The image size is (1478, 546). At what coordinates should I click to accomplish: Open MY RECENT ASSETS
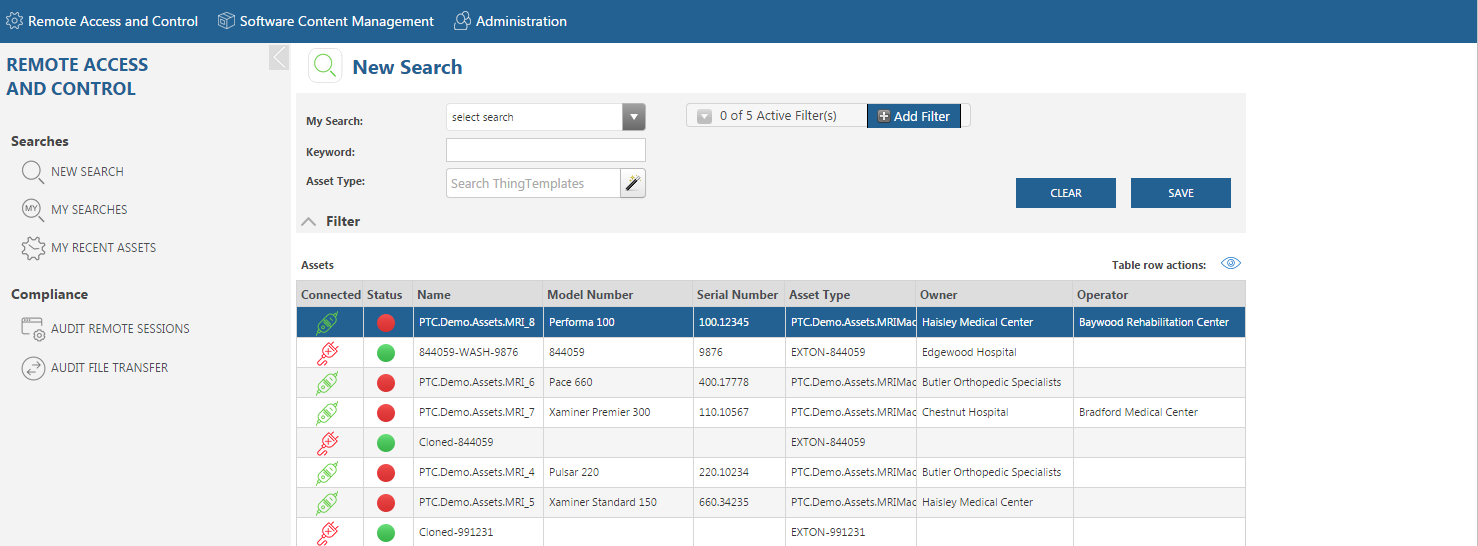click(103, 248)
